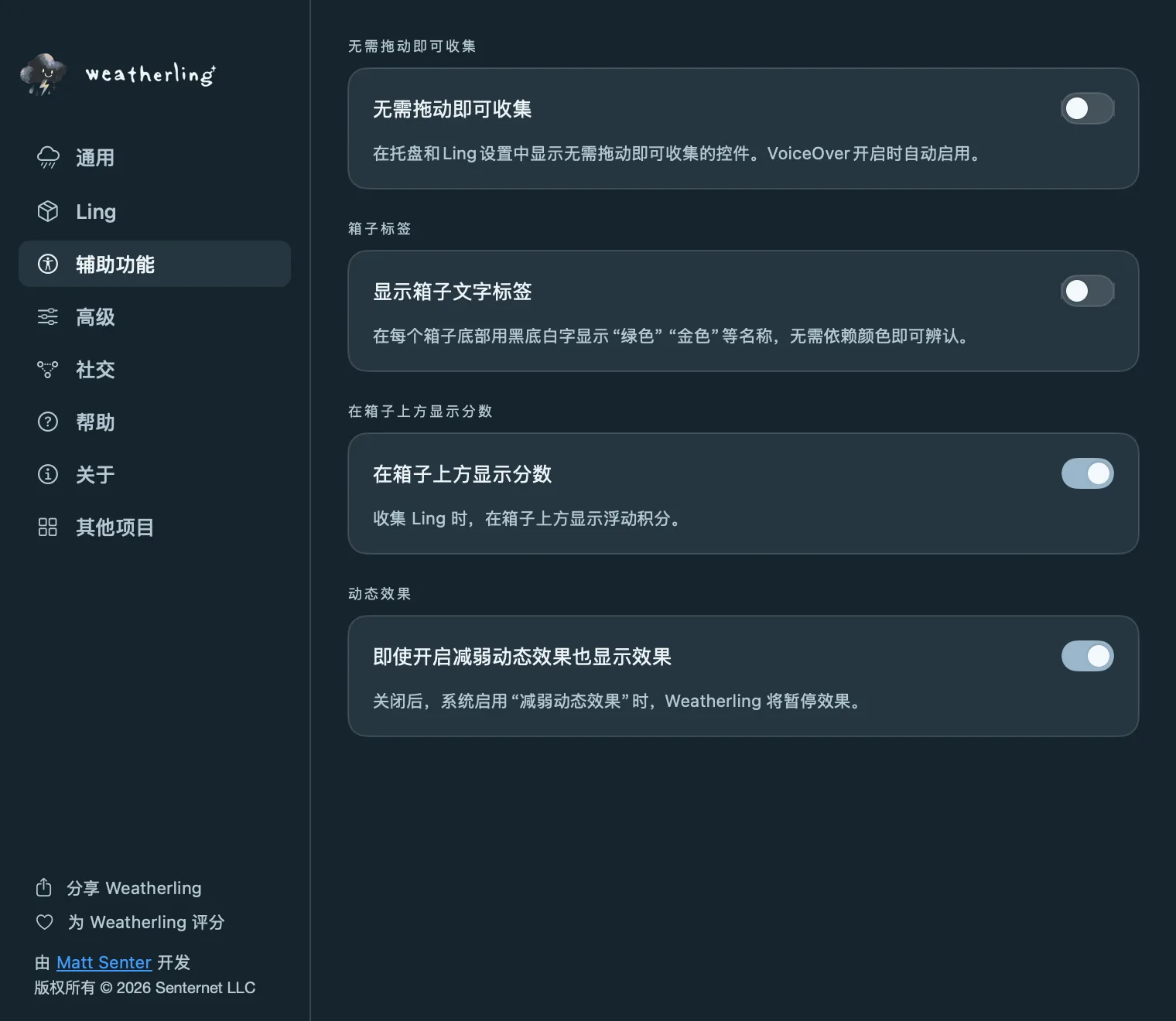The image size is (1176, 1021).
Task: Switch to the Ling settings section
Action: tap(155, 211)
